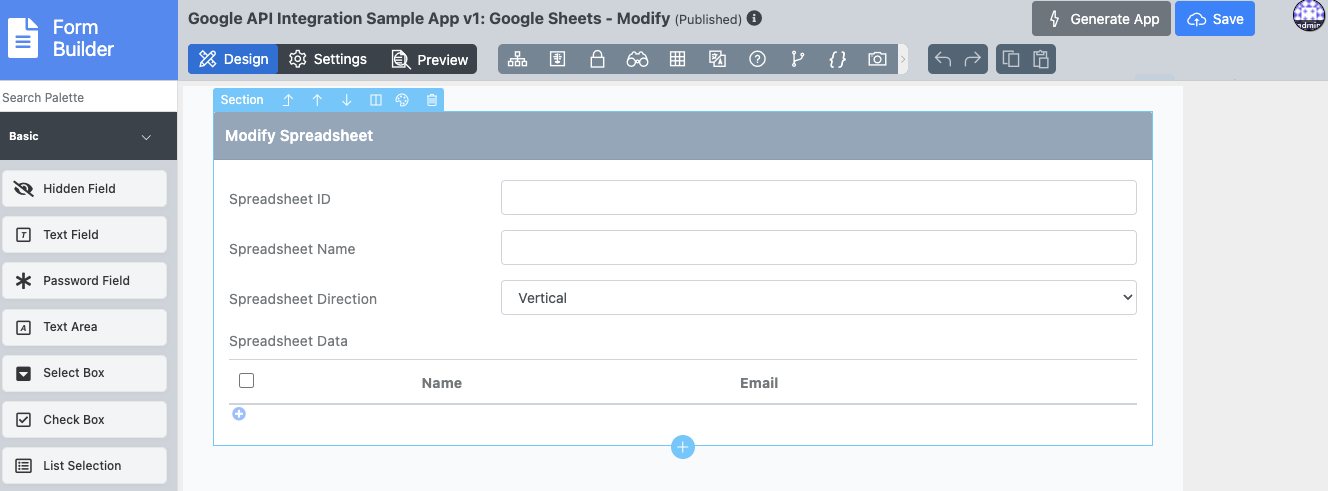The image size is (1328, 491).
Task: Select Check Box from the palette
Action: click(85, 419)
